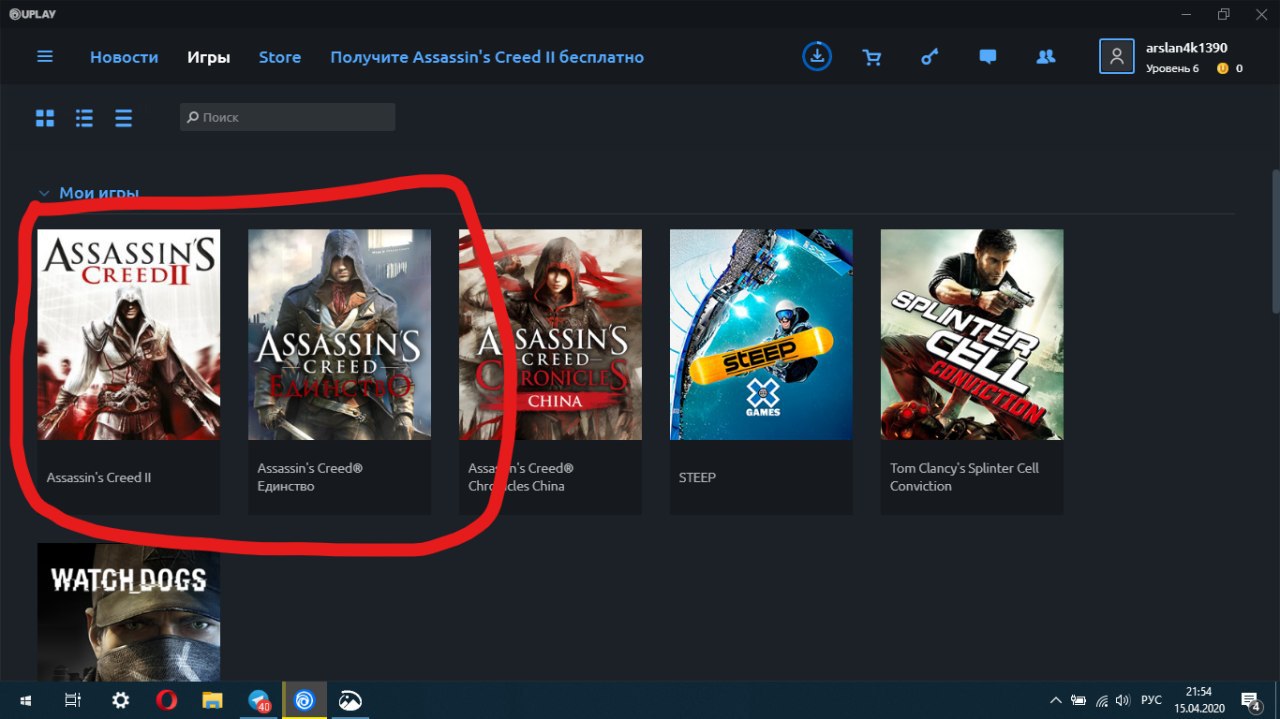The height and width of the screenshot is (719, 1280).
Task: Click the Уровень 6 level text
Action: tap(1172, 69)
